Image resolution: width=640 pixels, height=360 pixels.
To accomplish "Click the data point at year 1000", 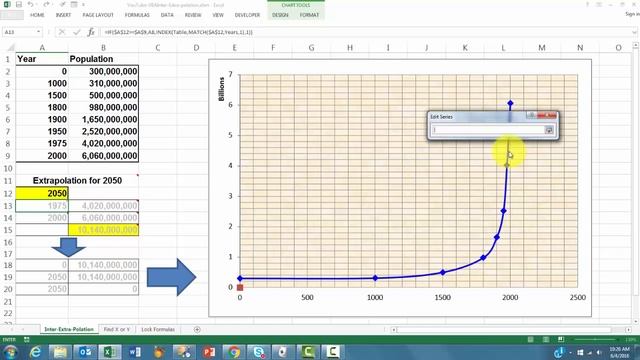I will [x=376, y=278].
